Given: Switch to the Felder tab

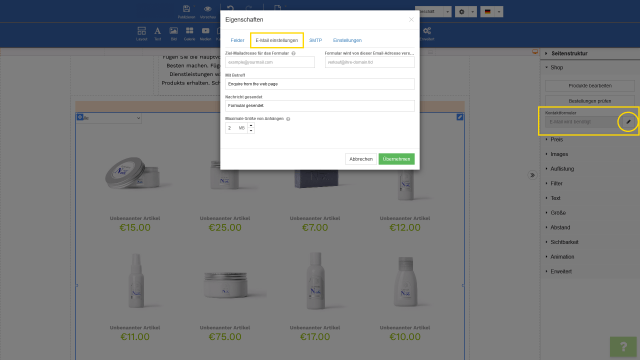Looking at the screenshot, I should pos(238,40).
